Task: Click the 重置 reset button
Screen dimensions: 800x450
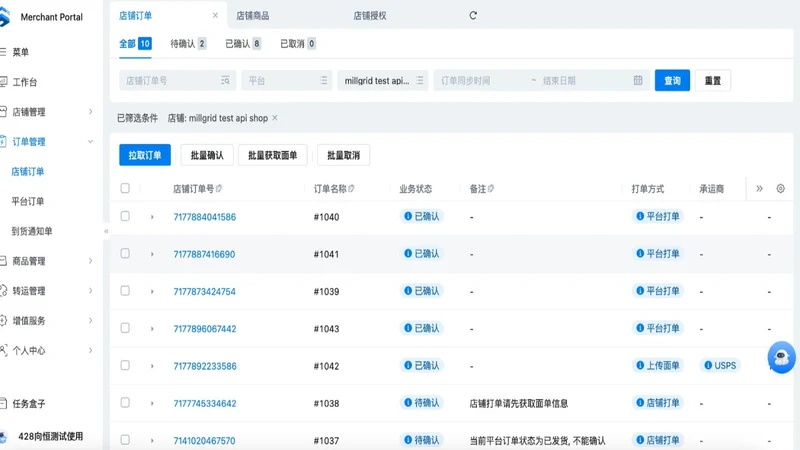Action: click(713, 80)
